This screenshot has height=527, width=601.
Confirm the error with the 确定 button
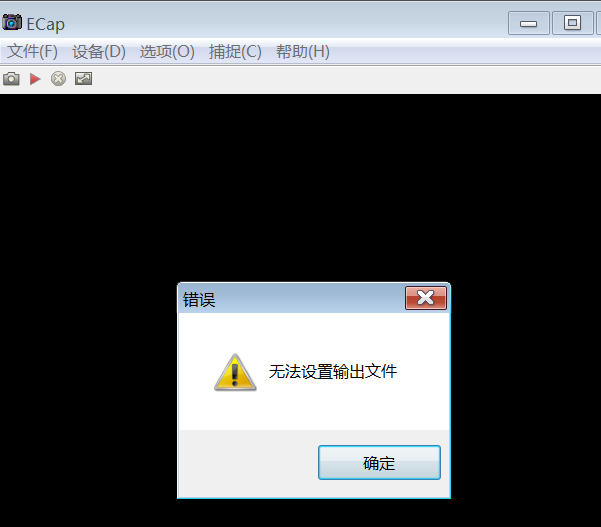coord(379,463)
